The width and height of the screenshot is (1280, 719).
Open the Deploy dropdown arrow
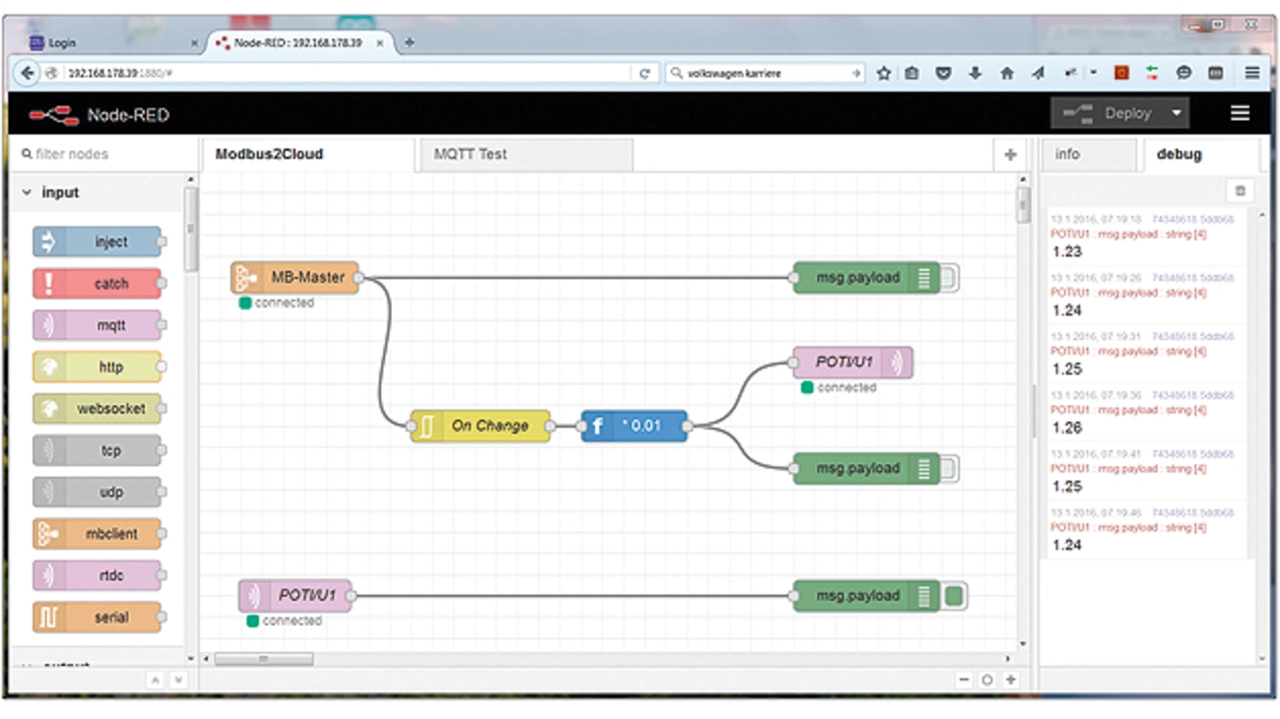pyautogui.click(x=1176, y=114)
